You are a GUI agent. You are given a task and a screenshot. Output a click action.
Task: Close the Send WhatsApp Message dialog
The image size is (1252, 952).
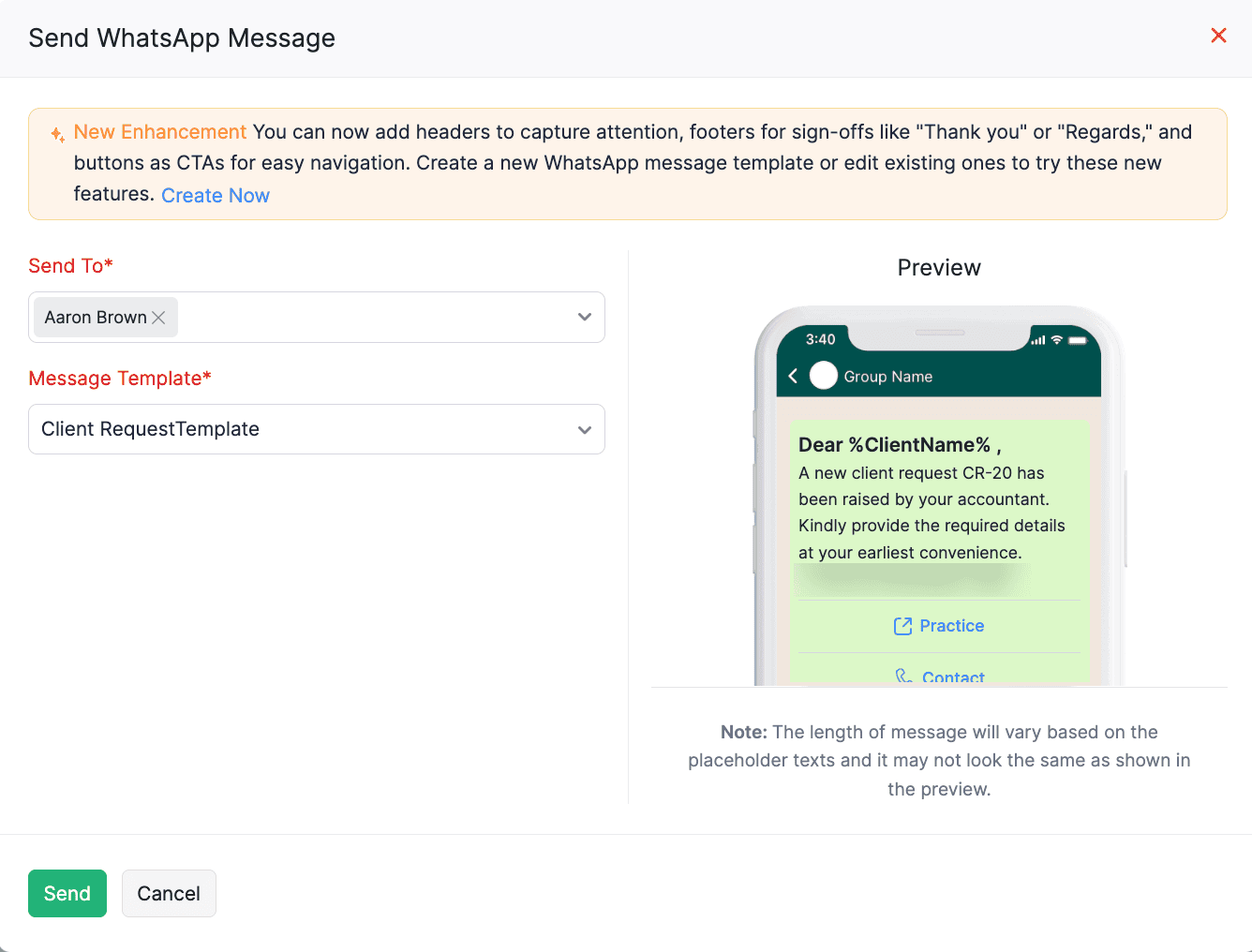click(x=1218, y=36)
